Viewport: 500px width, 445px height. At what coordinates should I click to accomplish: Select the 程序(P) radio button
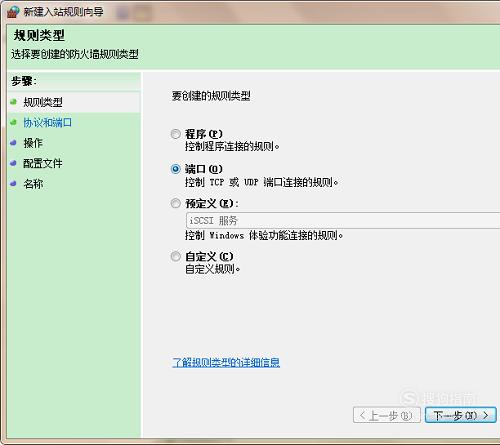pos(176,134)
